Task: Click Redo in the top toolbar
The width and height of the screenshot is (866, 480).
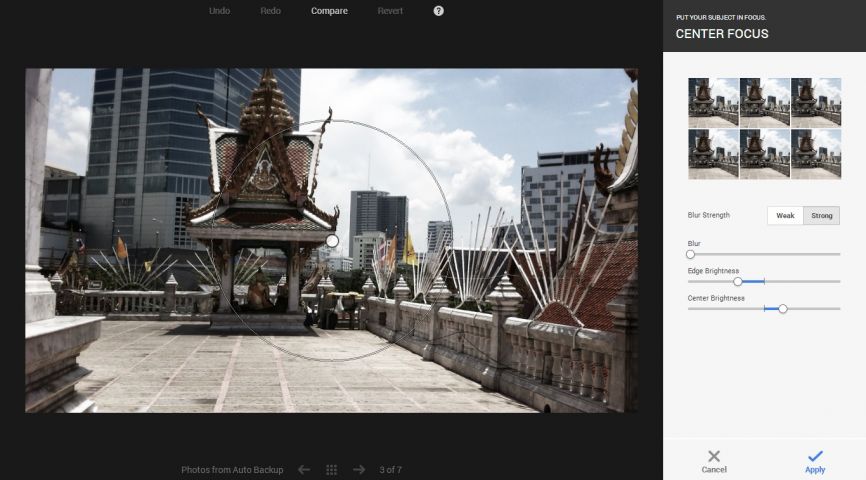Action: pos(270,11)
